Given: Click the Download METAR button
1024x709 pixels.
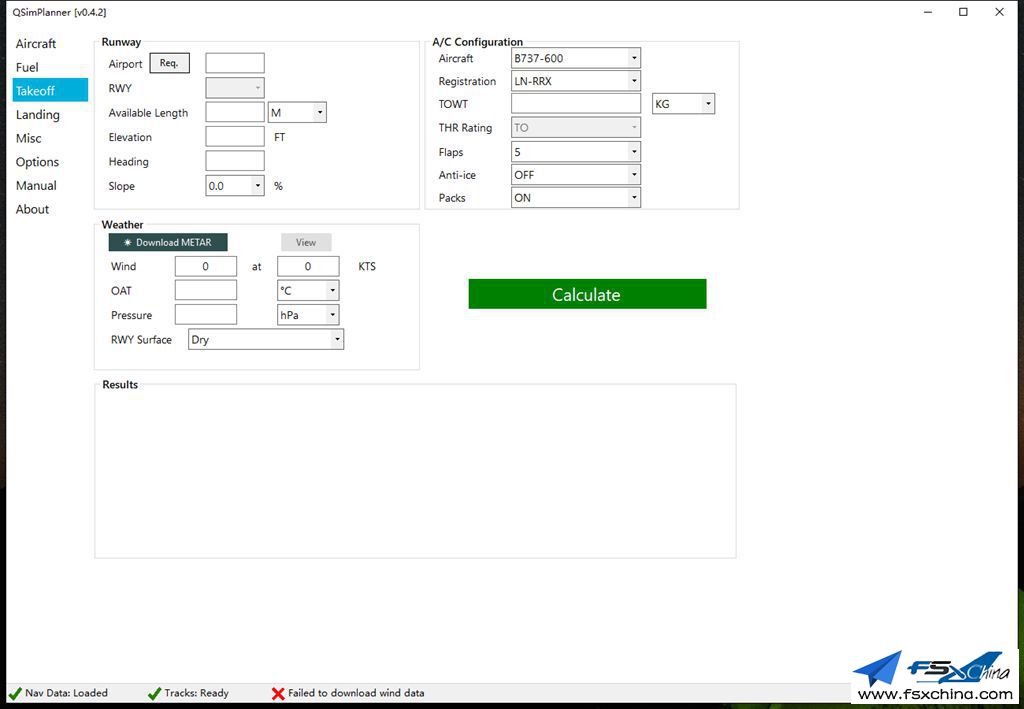Looking at the screenshot, I should [168, 242].
